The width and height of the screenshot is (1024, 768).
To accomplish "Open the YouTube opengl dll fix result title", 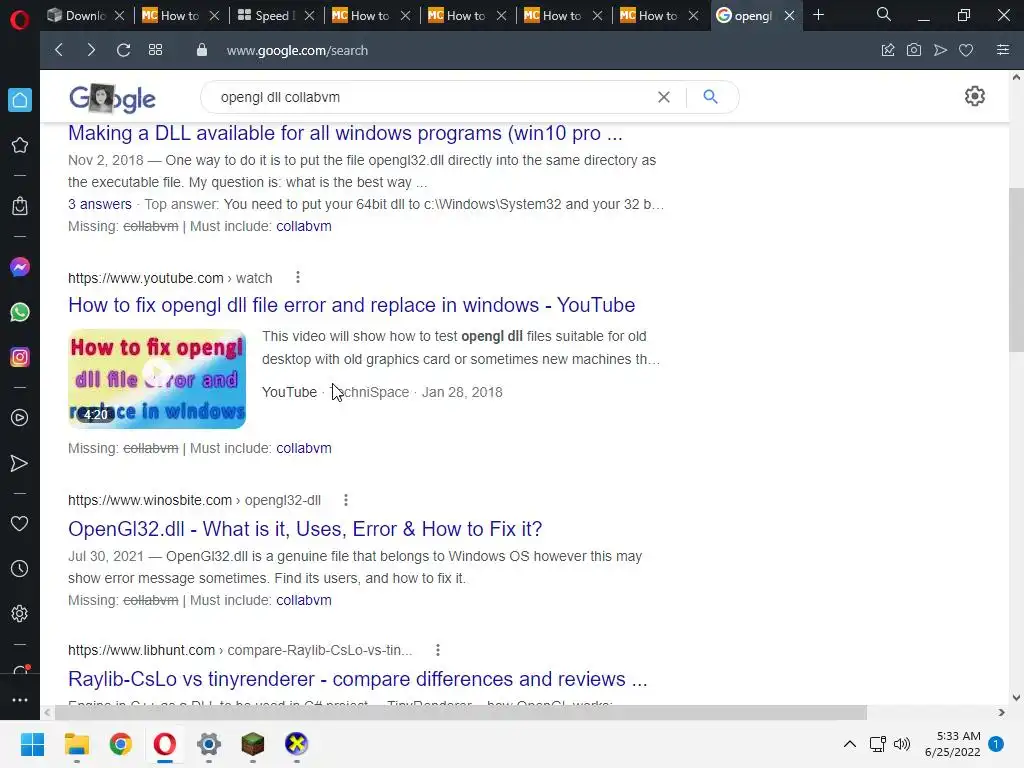I will pyautogui.click(x=351, y=305).
